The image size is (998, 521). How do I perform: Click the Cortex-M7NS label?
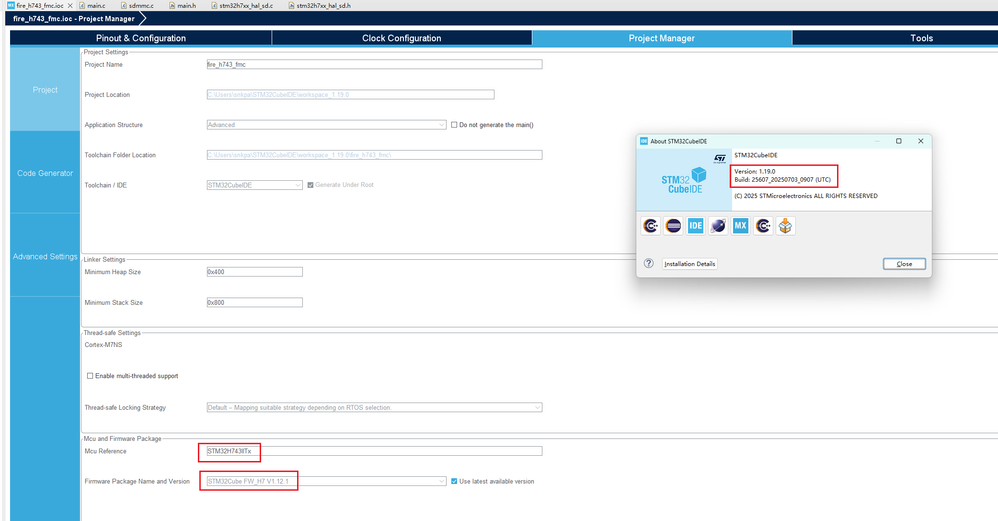(103, 345)
